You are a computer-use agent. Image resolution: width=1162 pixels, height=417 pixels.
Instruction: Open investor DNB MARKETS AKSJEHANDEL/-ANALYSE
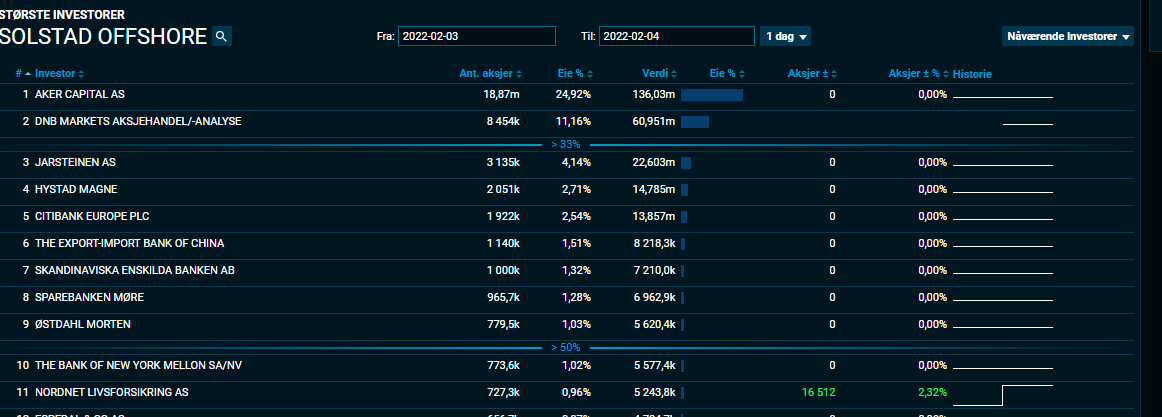tap(138, 121)
